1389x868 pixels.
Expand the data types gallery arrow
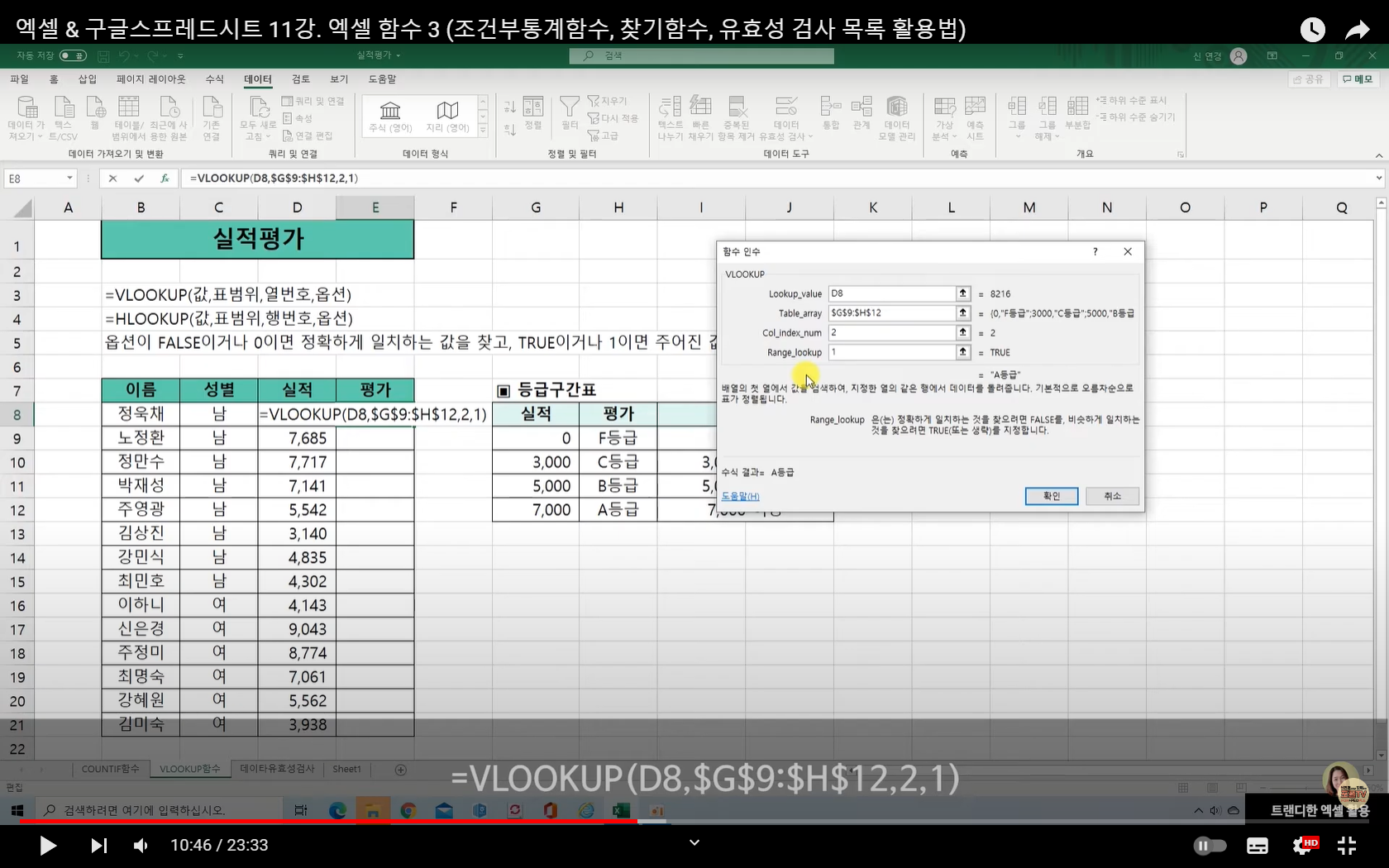coord(483,131)
